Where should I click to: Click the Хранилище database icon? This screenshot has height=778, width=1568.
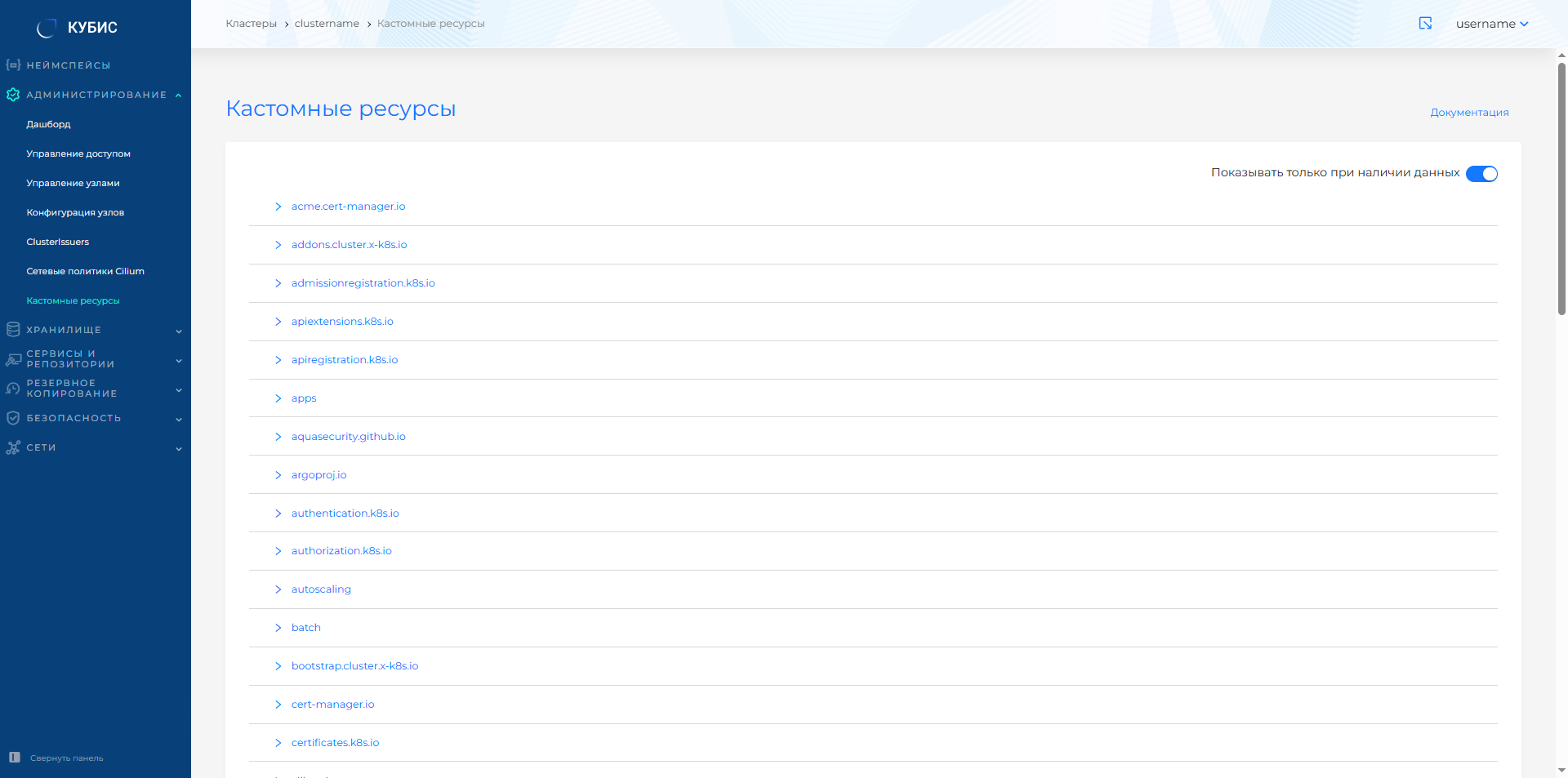point(13,330)
